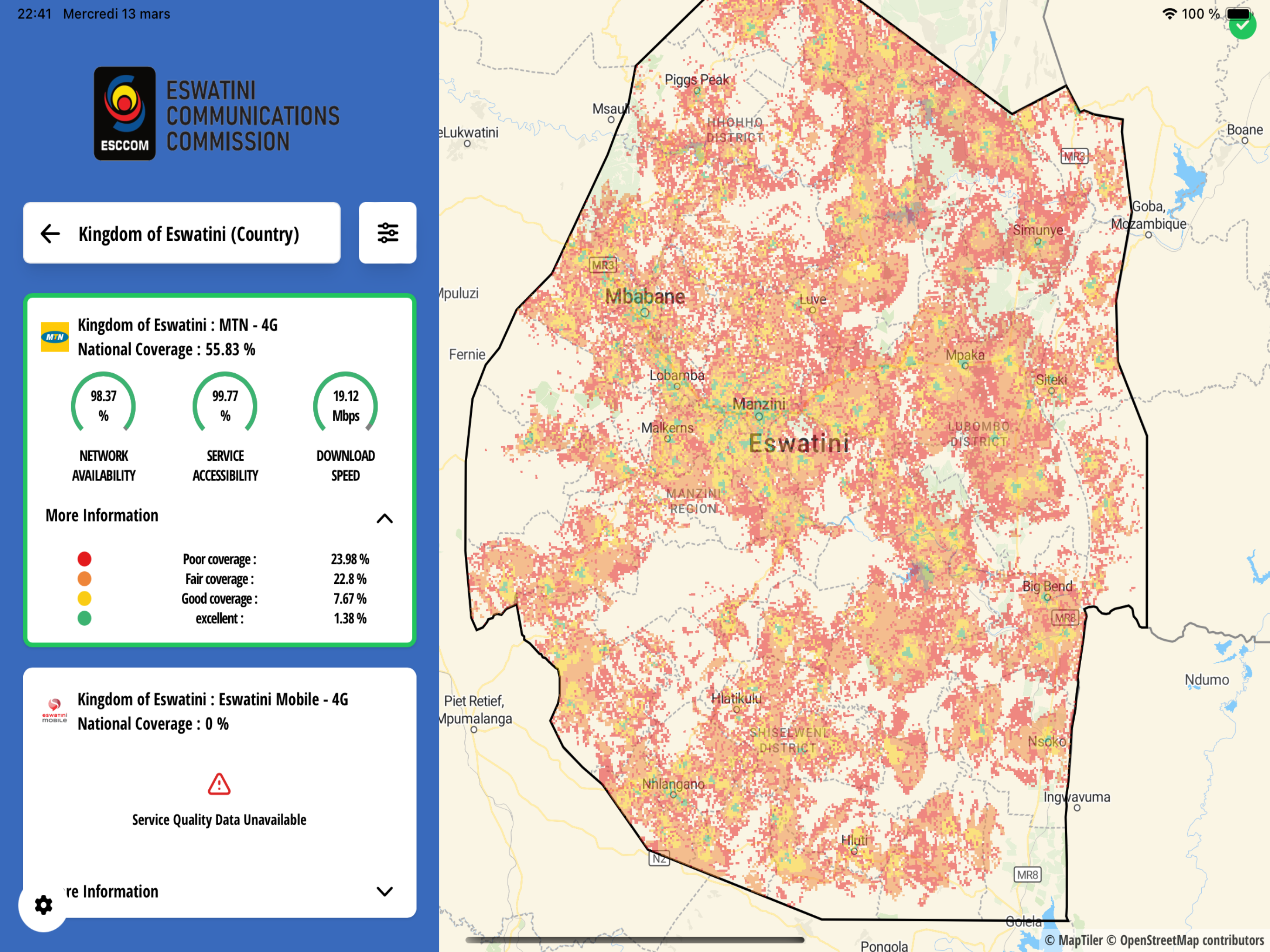Tap the Poor coverage label
The height and width of the screenshot is (952, 1270).
tap(219, 559)
